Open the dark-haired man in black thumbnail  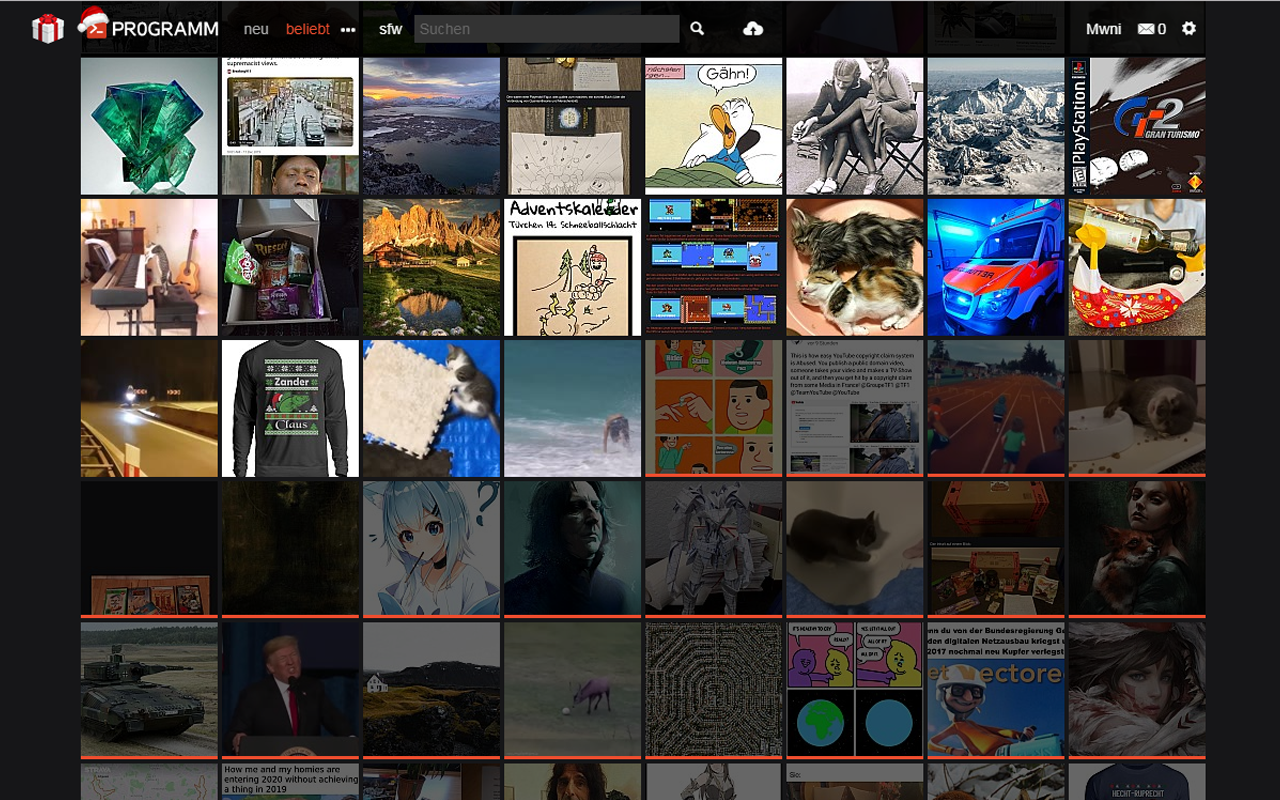click(x=573, y=549)
